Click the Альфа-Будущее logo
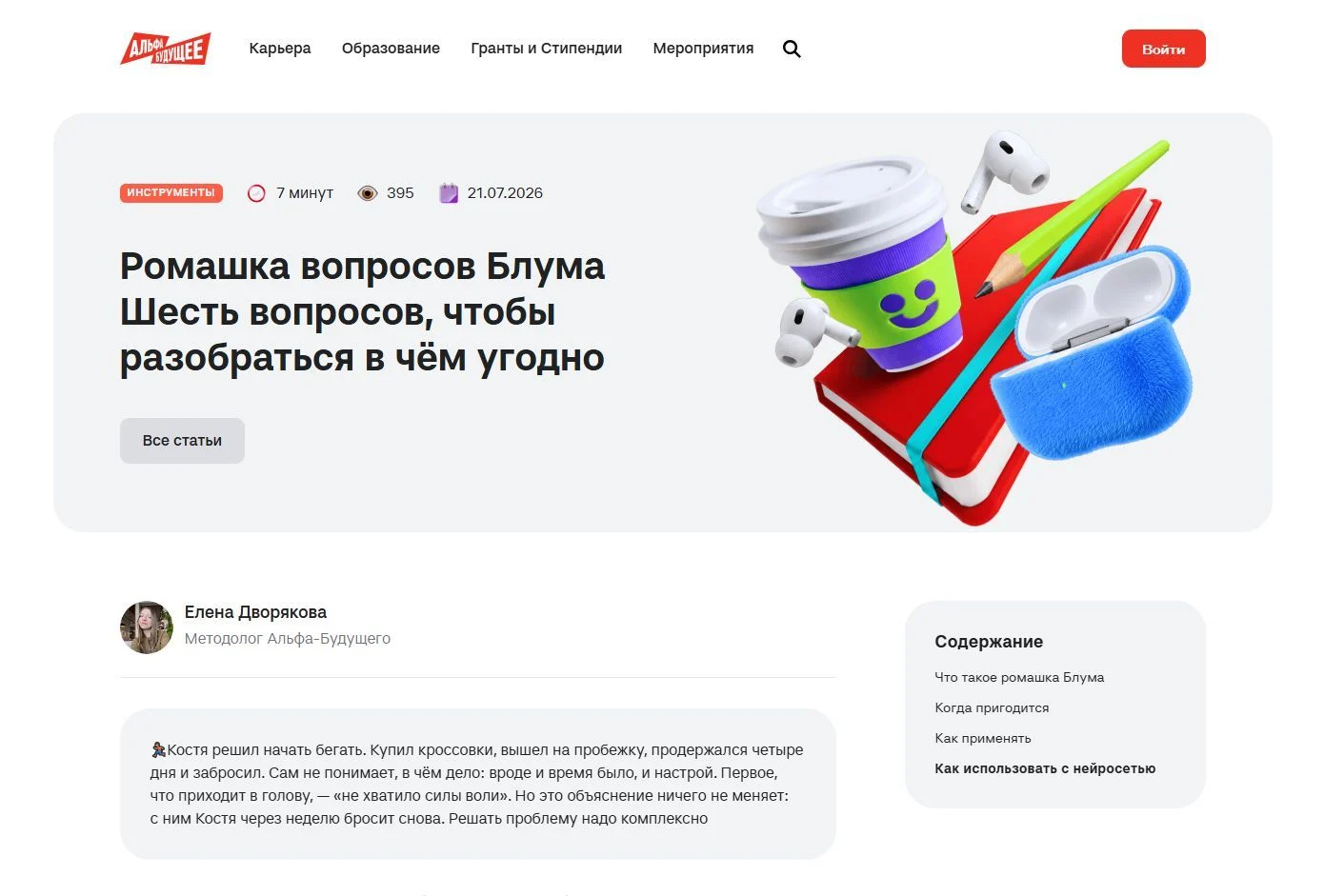This screenshot has height=896, width=1324. 166,49
